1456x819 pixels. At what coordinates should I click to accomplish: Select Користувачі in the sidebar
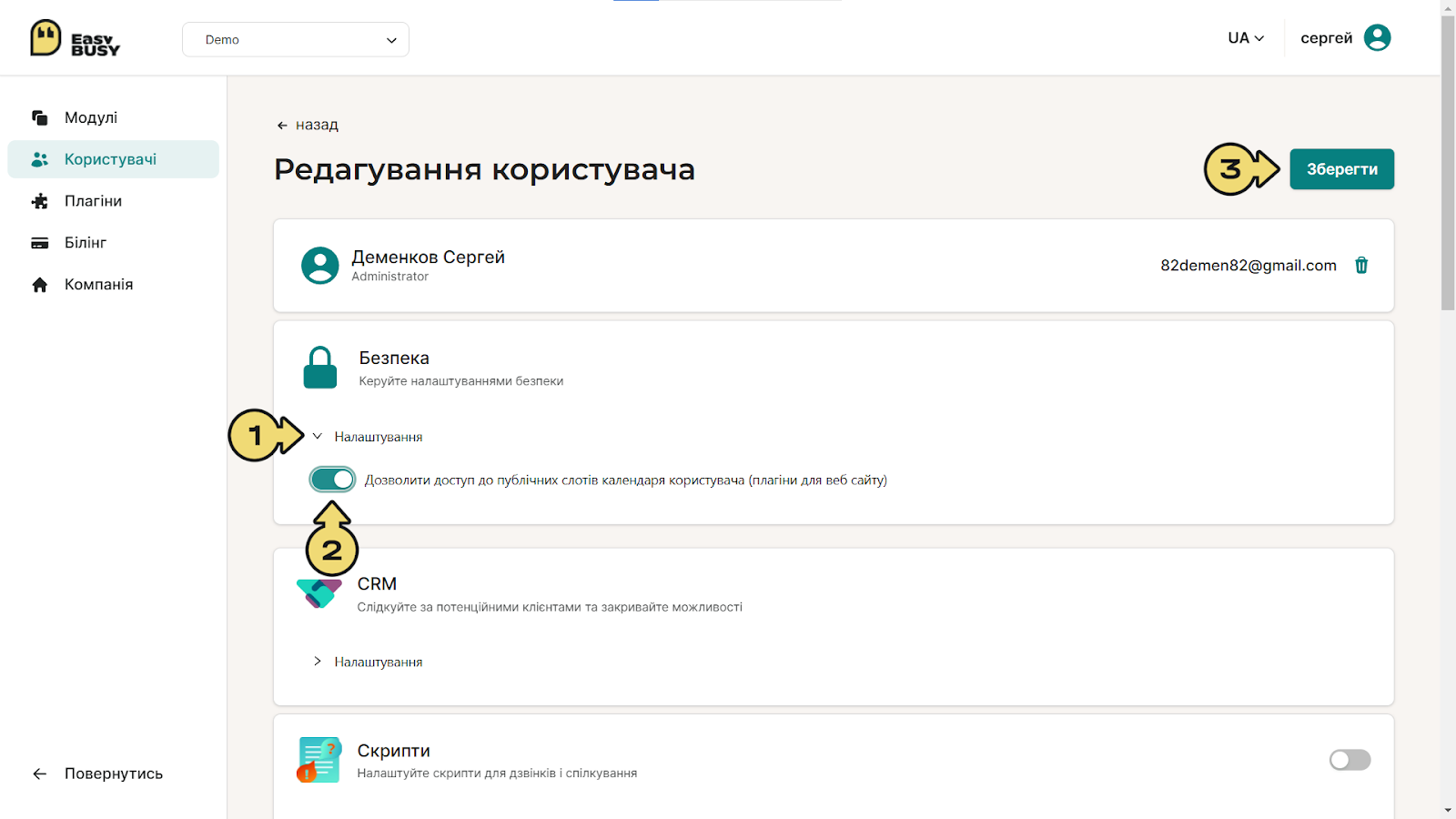pyautogui.click(x=114, y=159)
